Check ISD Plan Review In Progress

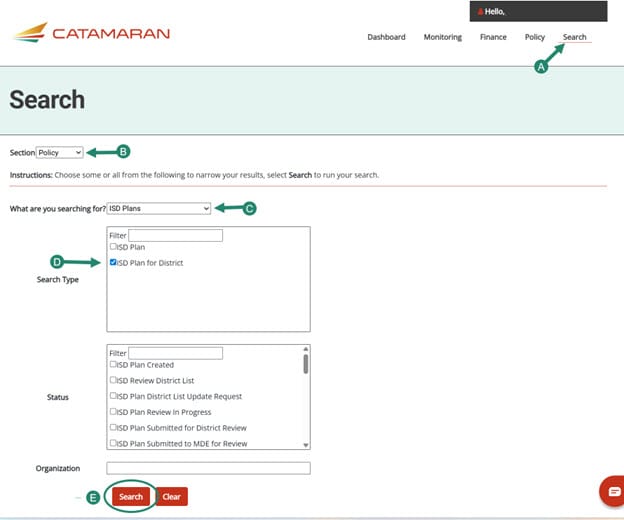(113, 411)
